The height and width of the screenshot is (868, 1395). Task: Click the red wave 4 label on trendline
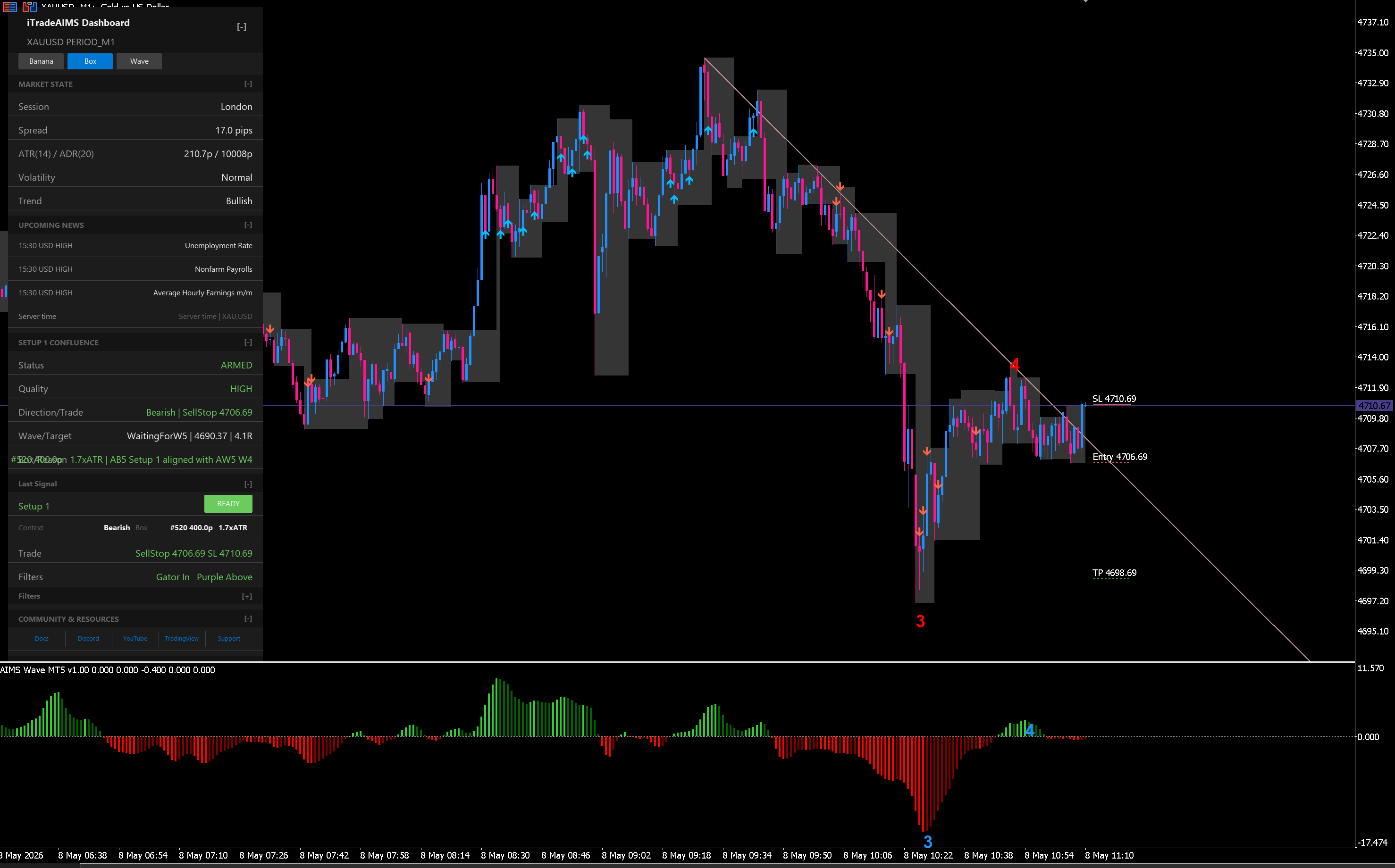click(1015, 365)
